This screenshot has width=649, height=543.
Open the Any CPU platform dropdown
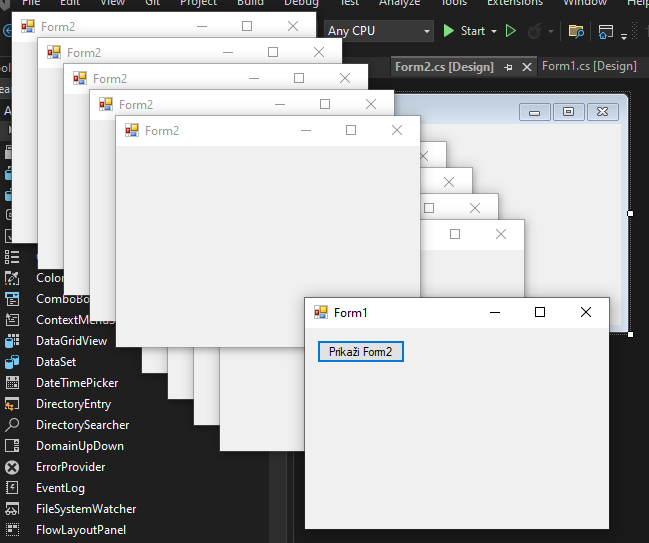(379, 31)
